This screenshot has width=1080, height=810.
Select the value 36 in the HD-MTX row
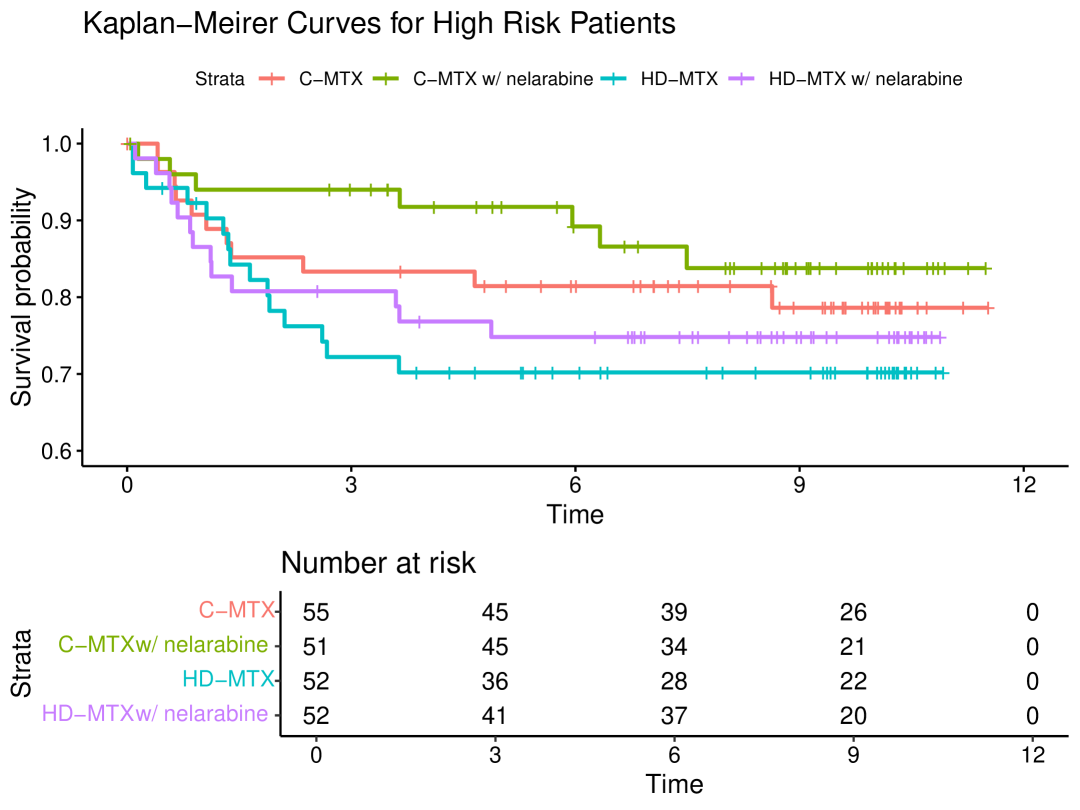pos(495,681)
